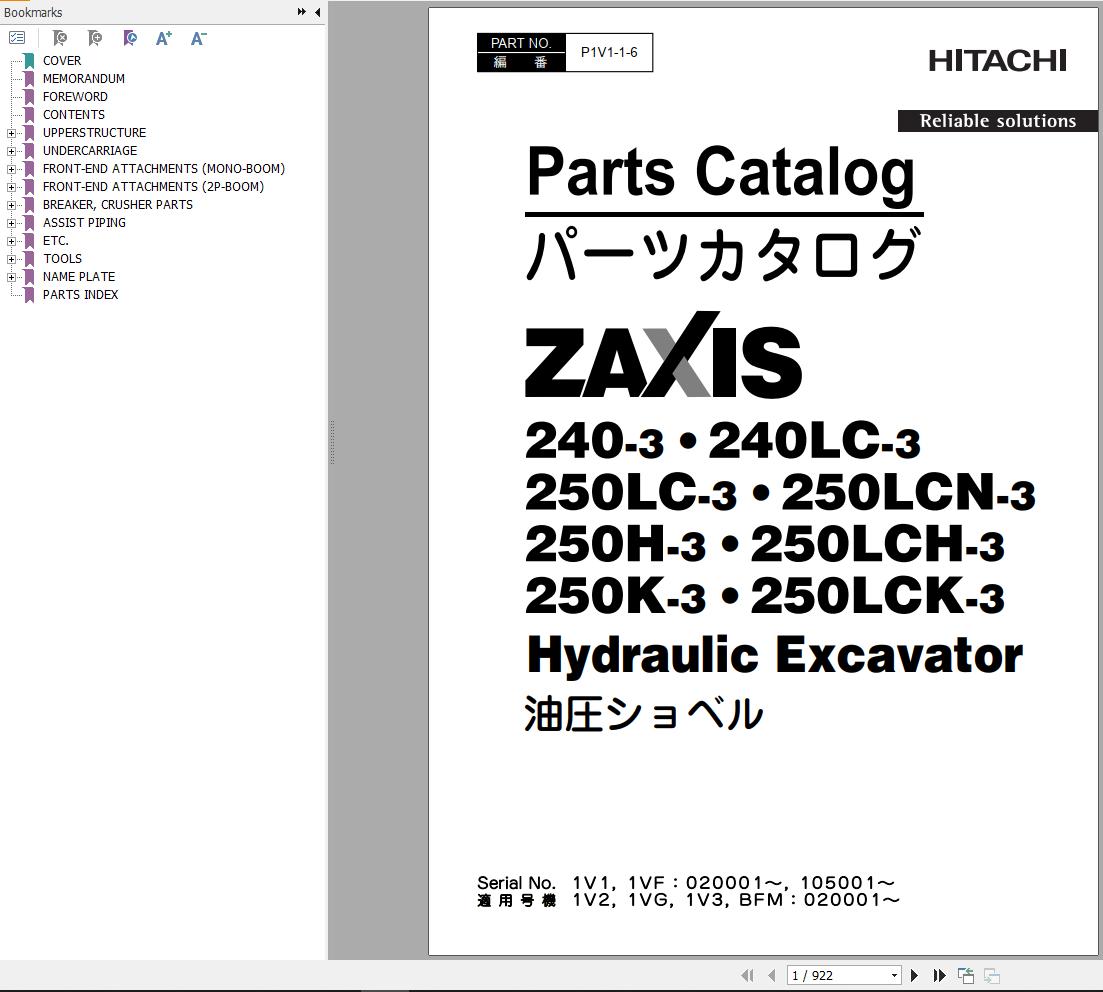The image size is (1103, 992).
Task: Select the ETC. bookmark label
Action: click(x=56, y=241)
